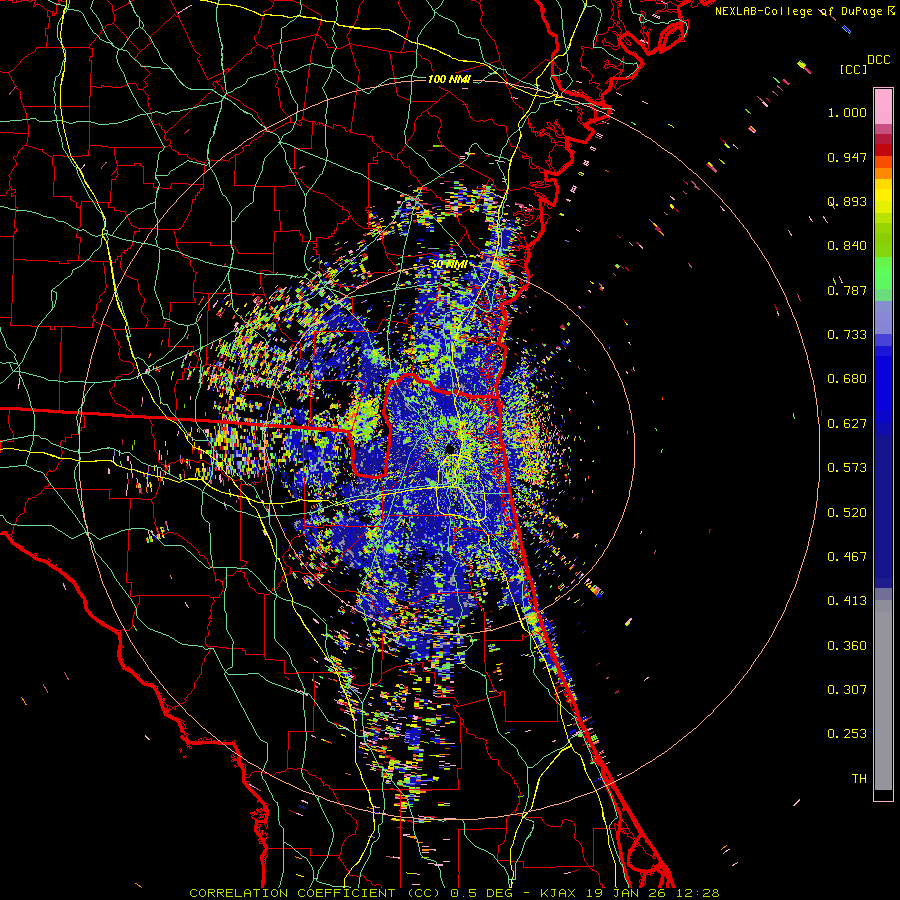
Task: Click the DCC legend title
Action: (x=878, y=60)
